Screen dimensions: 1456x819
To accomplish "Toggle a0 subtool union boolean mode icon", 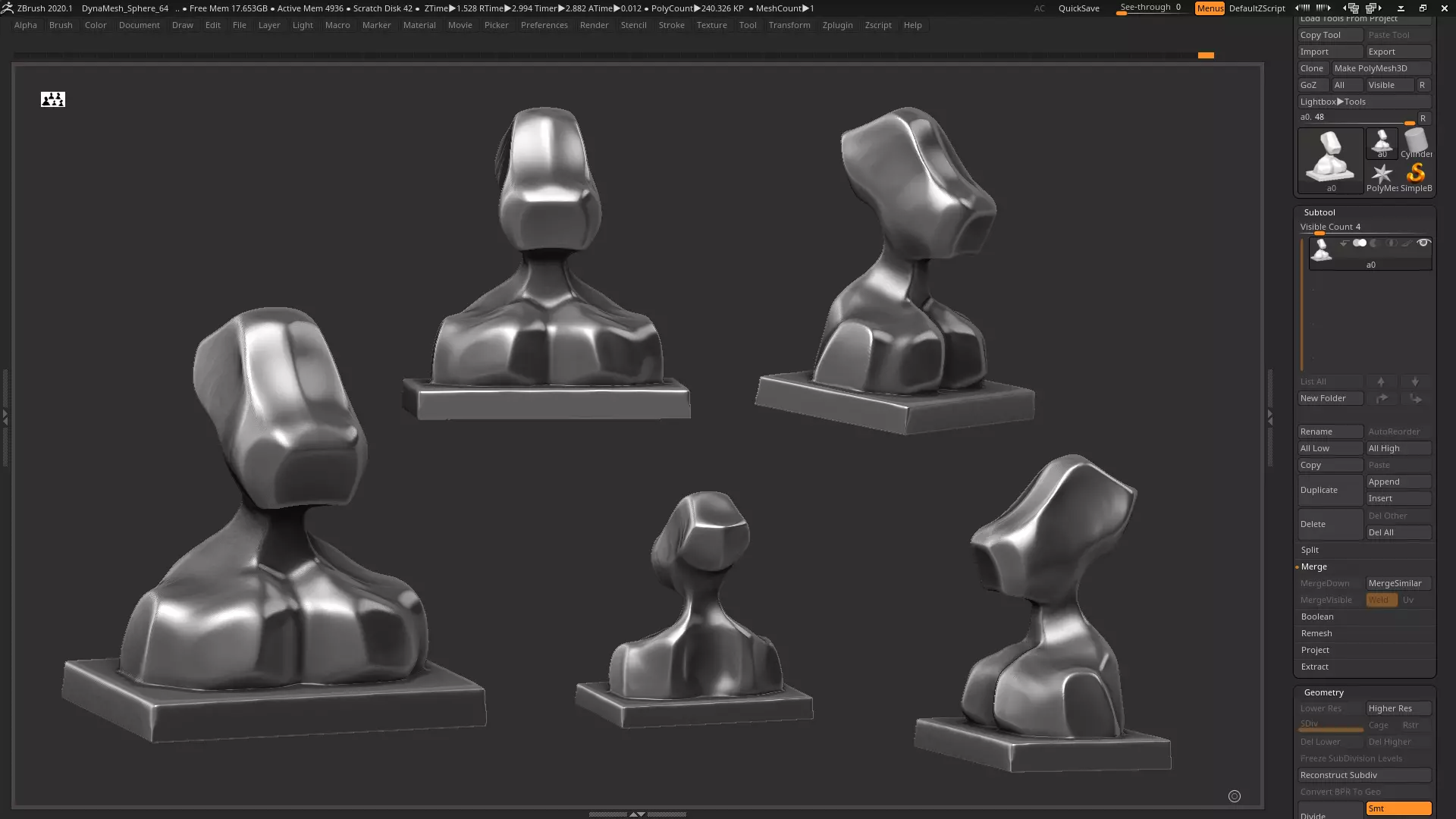I will pos(1360,243).
